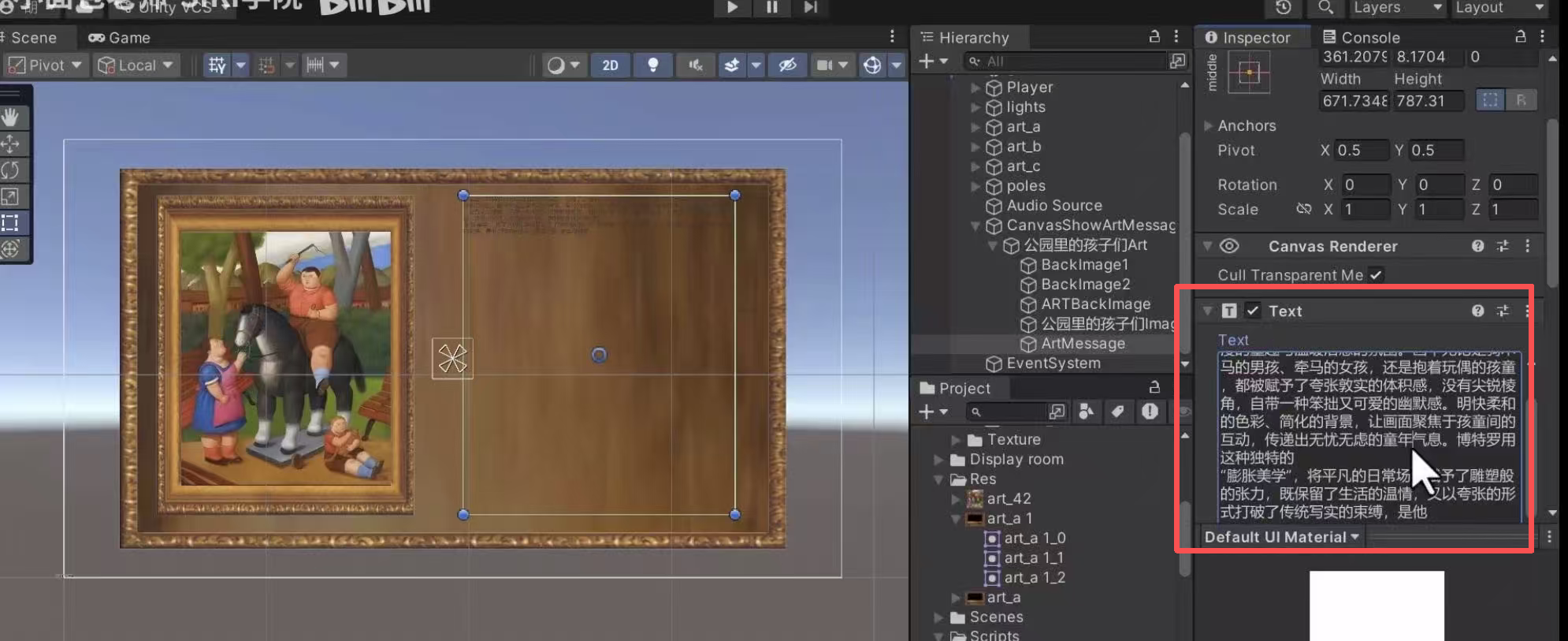Screen dimensions: 1568x641
Task: Expand the Anchors section
Action: pyautogui.click(x=1208, y=125)
